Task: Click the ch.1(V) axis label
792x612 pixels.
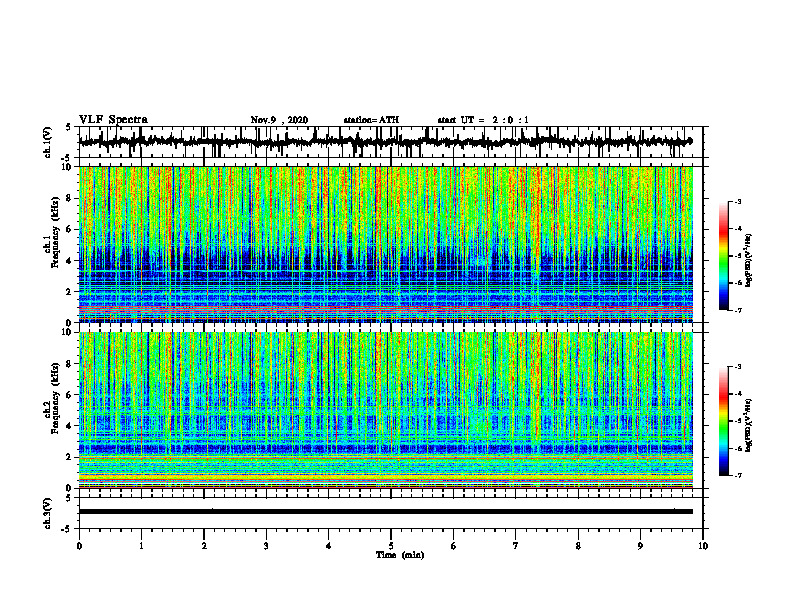Action: (x=48, y=142)
